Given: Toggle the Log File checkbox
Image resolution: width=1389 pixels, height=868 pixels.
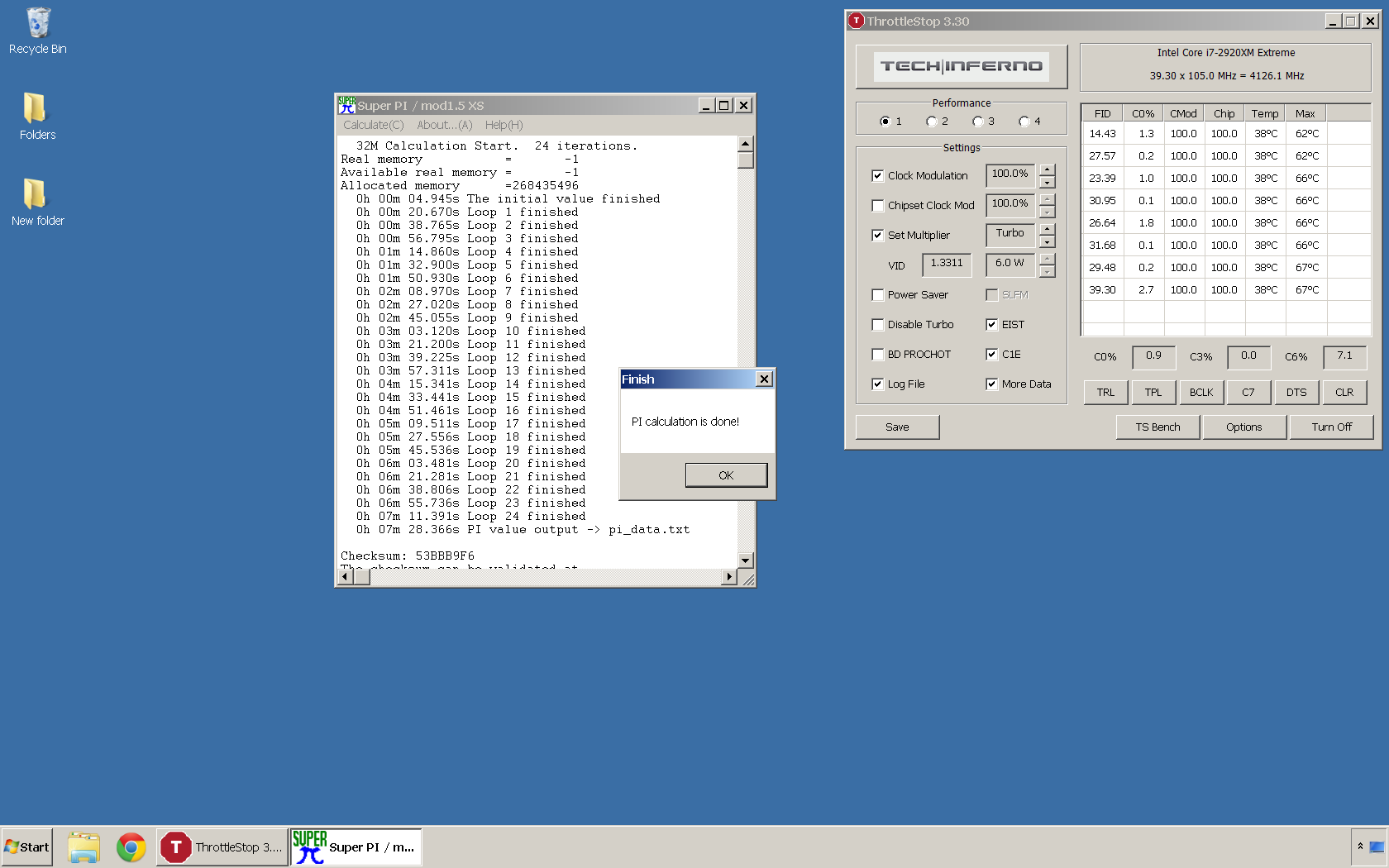Looking at the screenshot, I should tap(877, 384).
